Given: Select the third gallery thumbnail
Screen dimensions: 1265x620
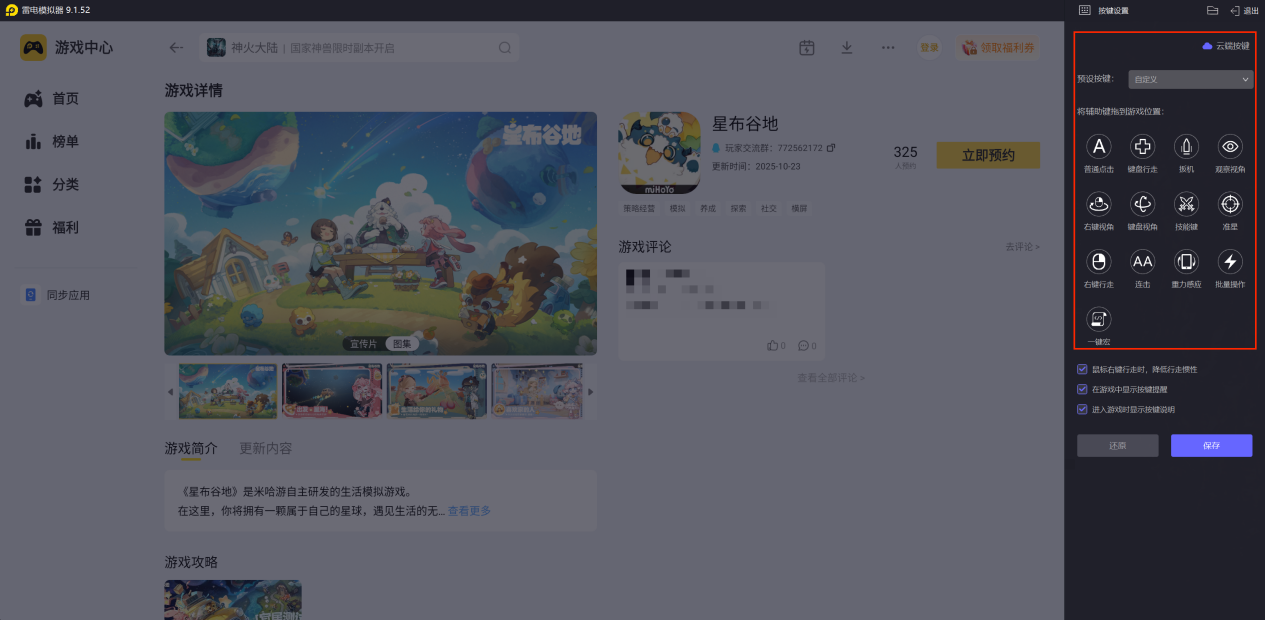Looking at the screenshot, I should click(437, 390).
